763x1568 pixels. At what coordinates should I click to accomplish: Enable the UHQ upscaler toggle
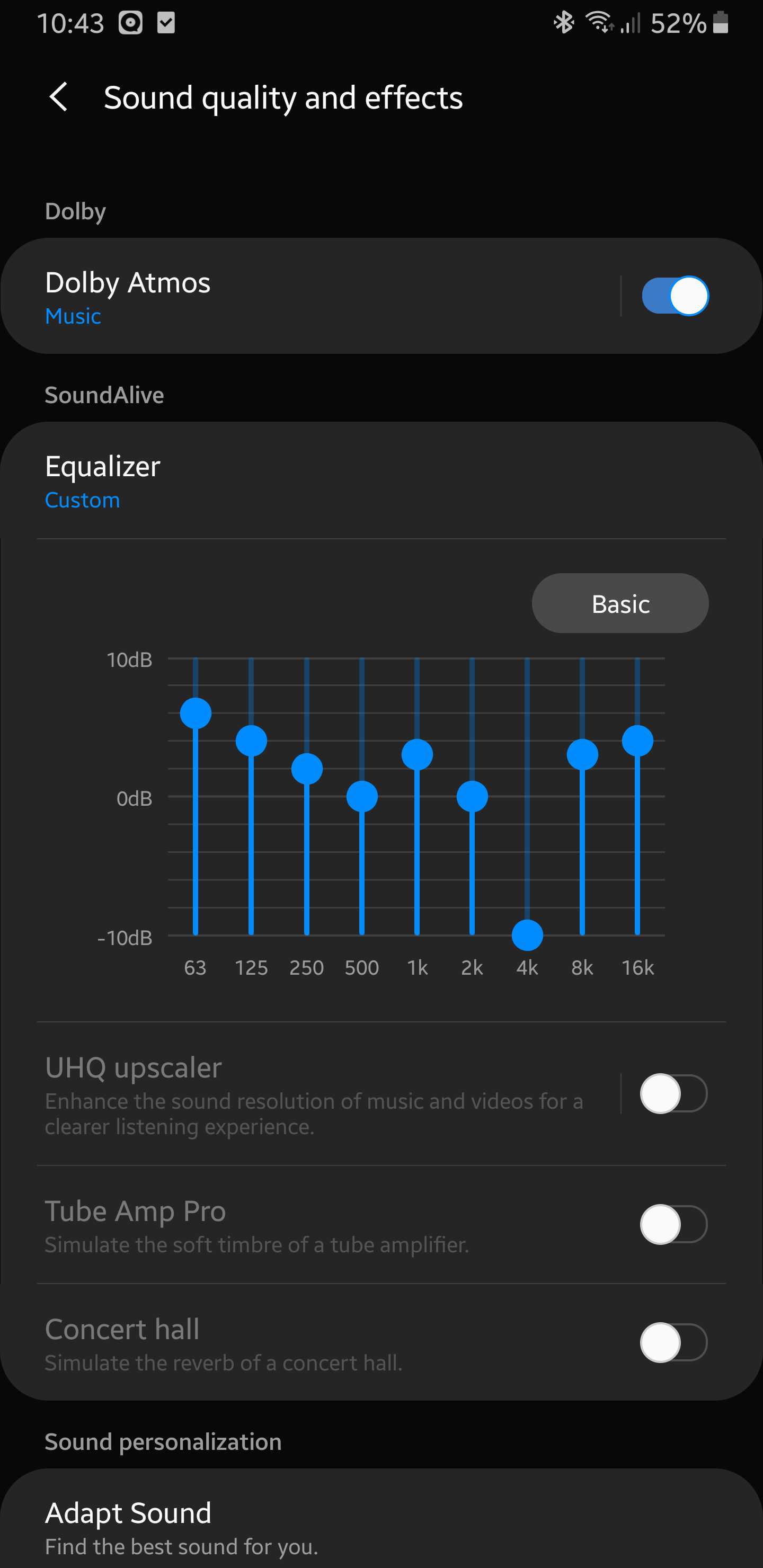pyautogui.click(x=673, y=1094)
